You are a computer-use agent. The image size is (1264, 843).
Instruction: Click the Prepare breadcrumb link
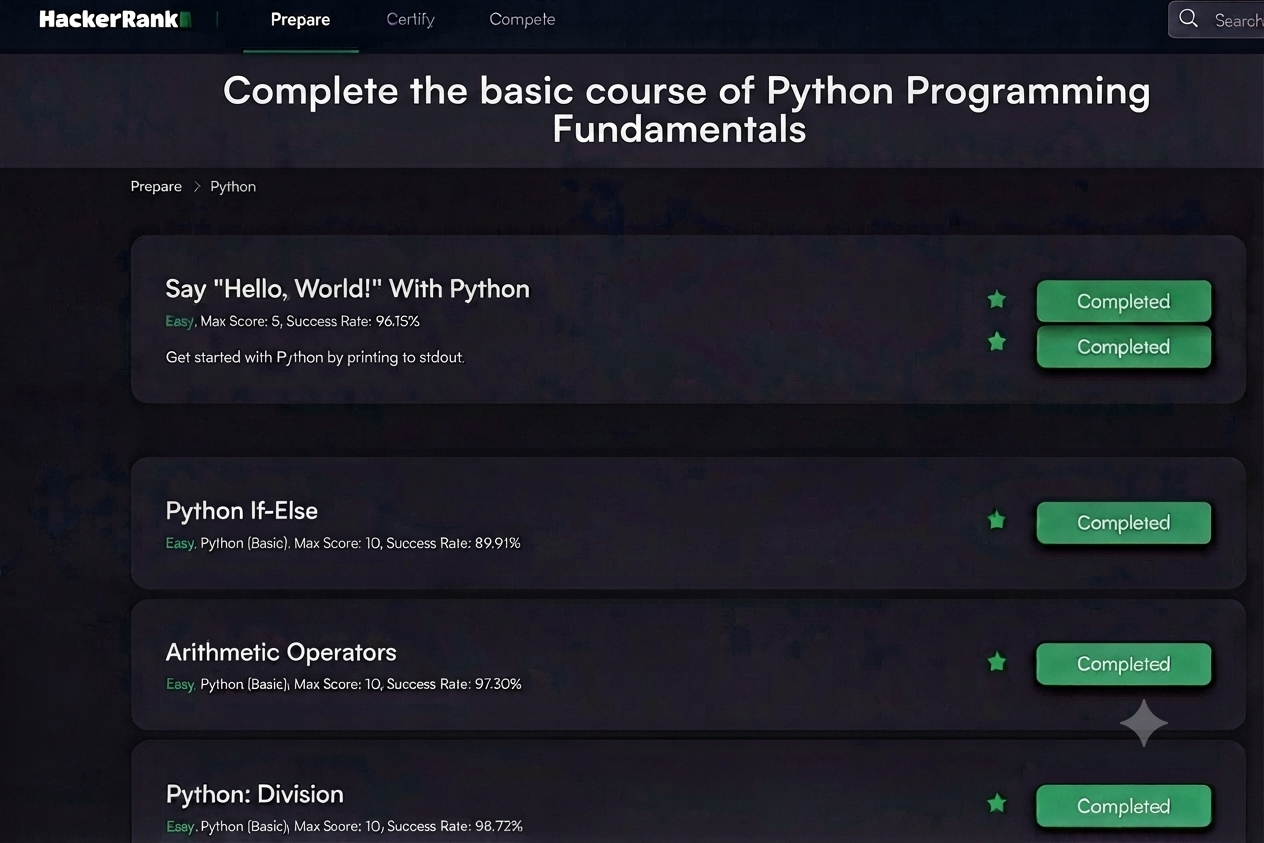pyautogui.click(x=156, y=186)
